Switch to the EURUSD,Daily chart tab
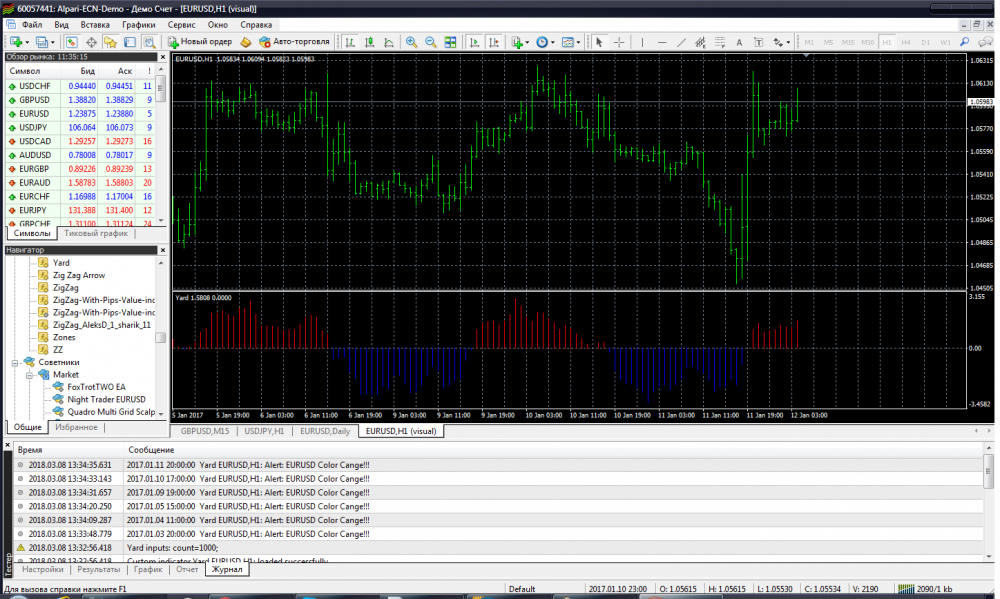Viewport: 1000px width, 599px height. coord(325,431)
